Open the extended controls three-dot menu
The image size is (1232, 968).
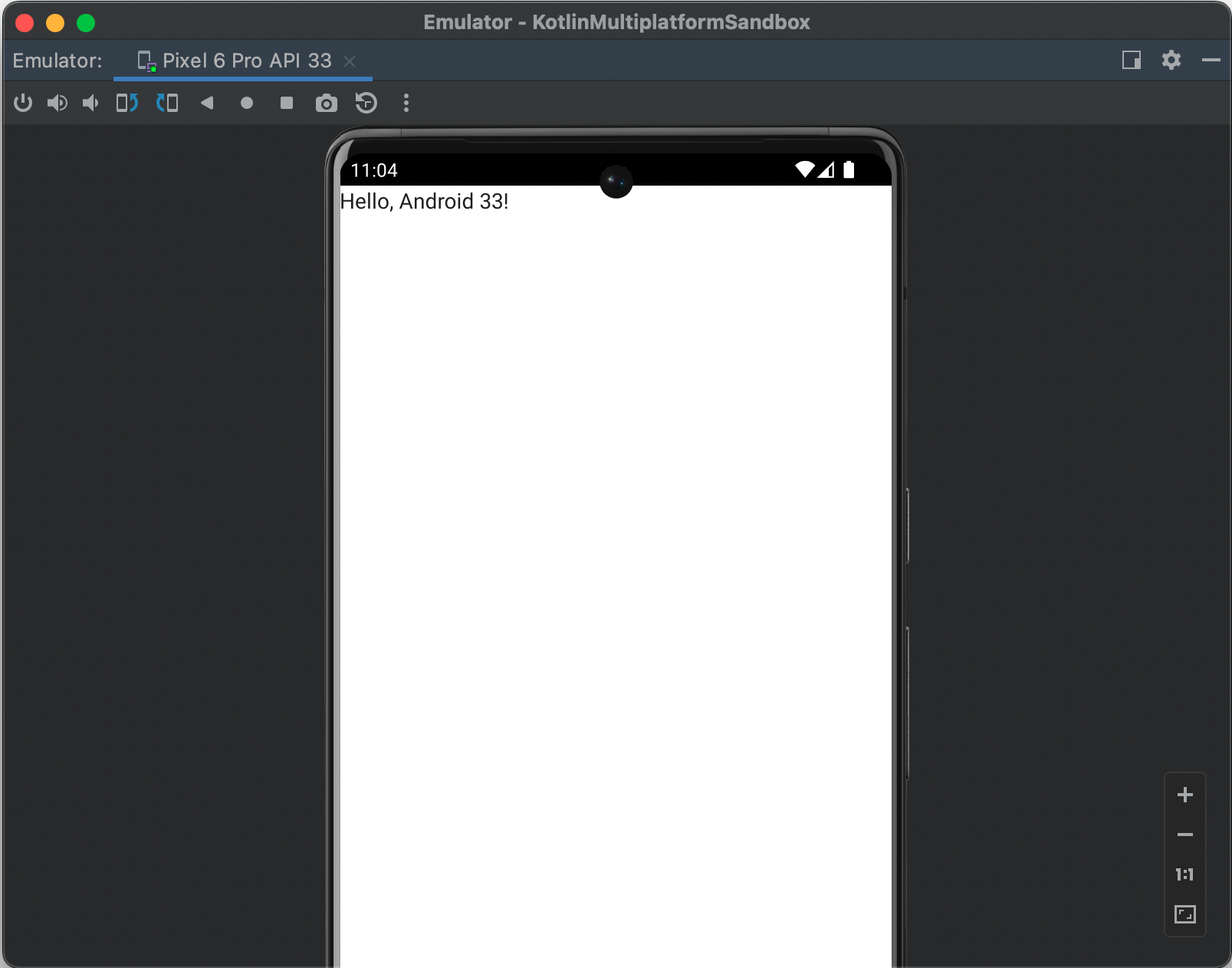click(x=406, y=103)
